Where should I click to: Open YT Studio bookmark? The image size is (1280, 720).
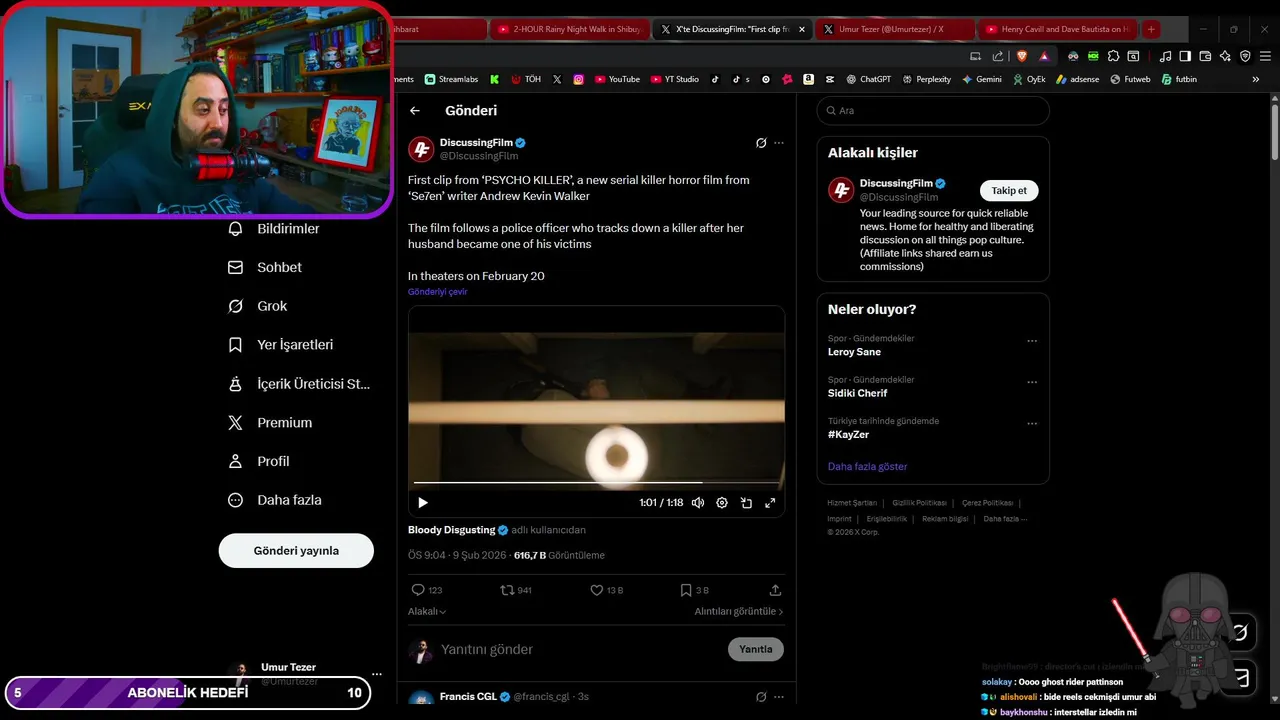point(675,79)
